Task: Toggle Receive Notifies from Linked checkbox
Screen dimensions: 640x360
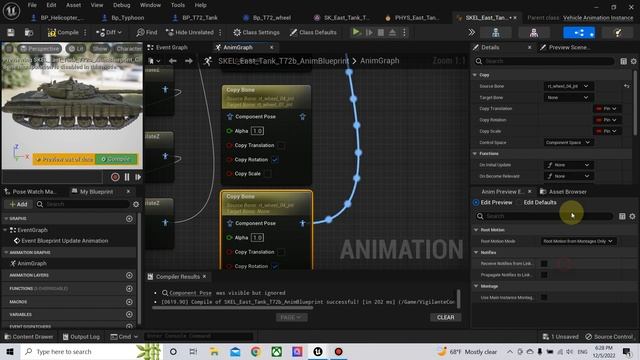Action: click(544, 264)
